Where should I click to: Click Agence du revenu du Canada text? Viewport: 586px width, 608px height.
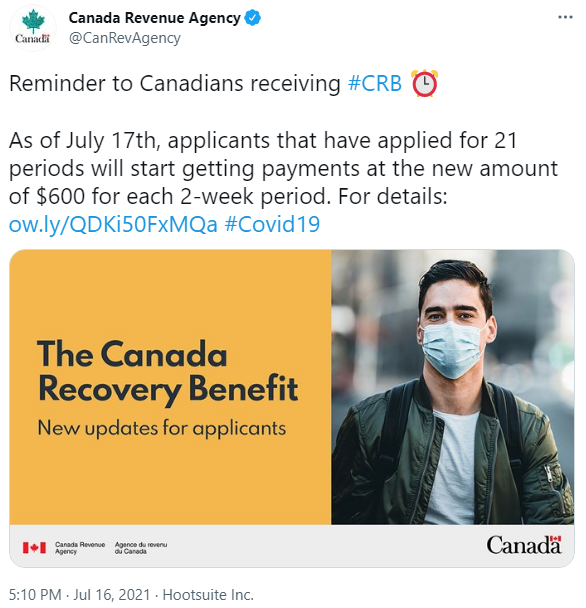[141, 548]
